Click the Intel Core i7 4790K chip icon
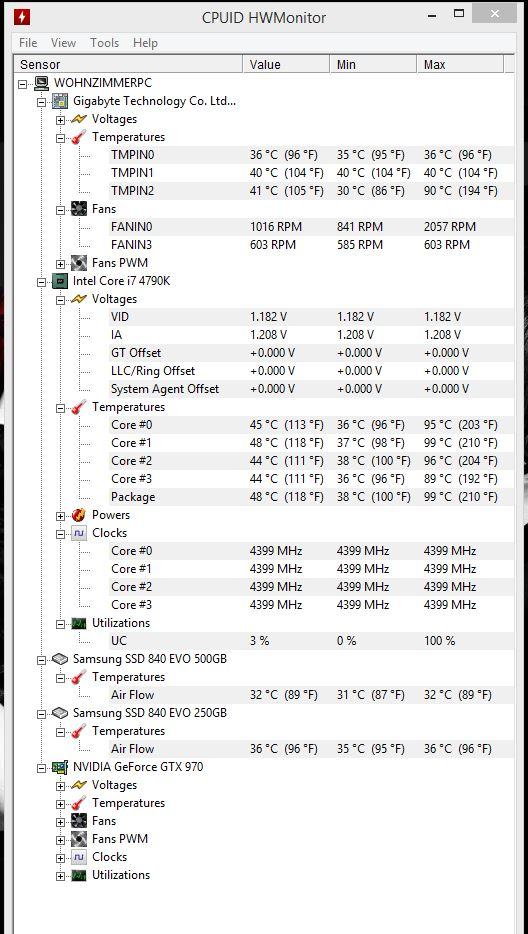 [60, 281]
